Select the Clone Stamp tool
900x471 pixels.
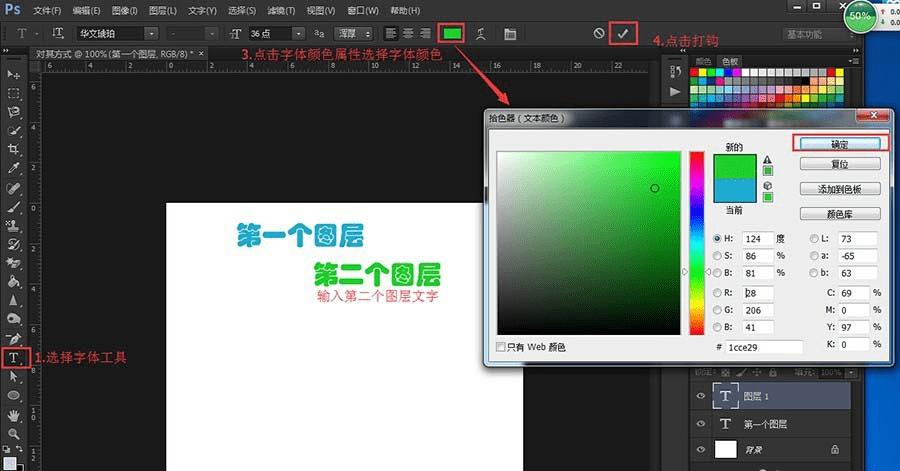click(14, 225)
